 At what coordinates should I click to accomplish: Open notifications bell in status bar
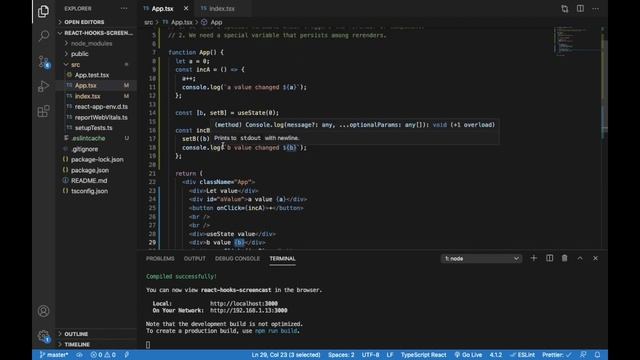click(598, 355)
